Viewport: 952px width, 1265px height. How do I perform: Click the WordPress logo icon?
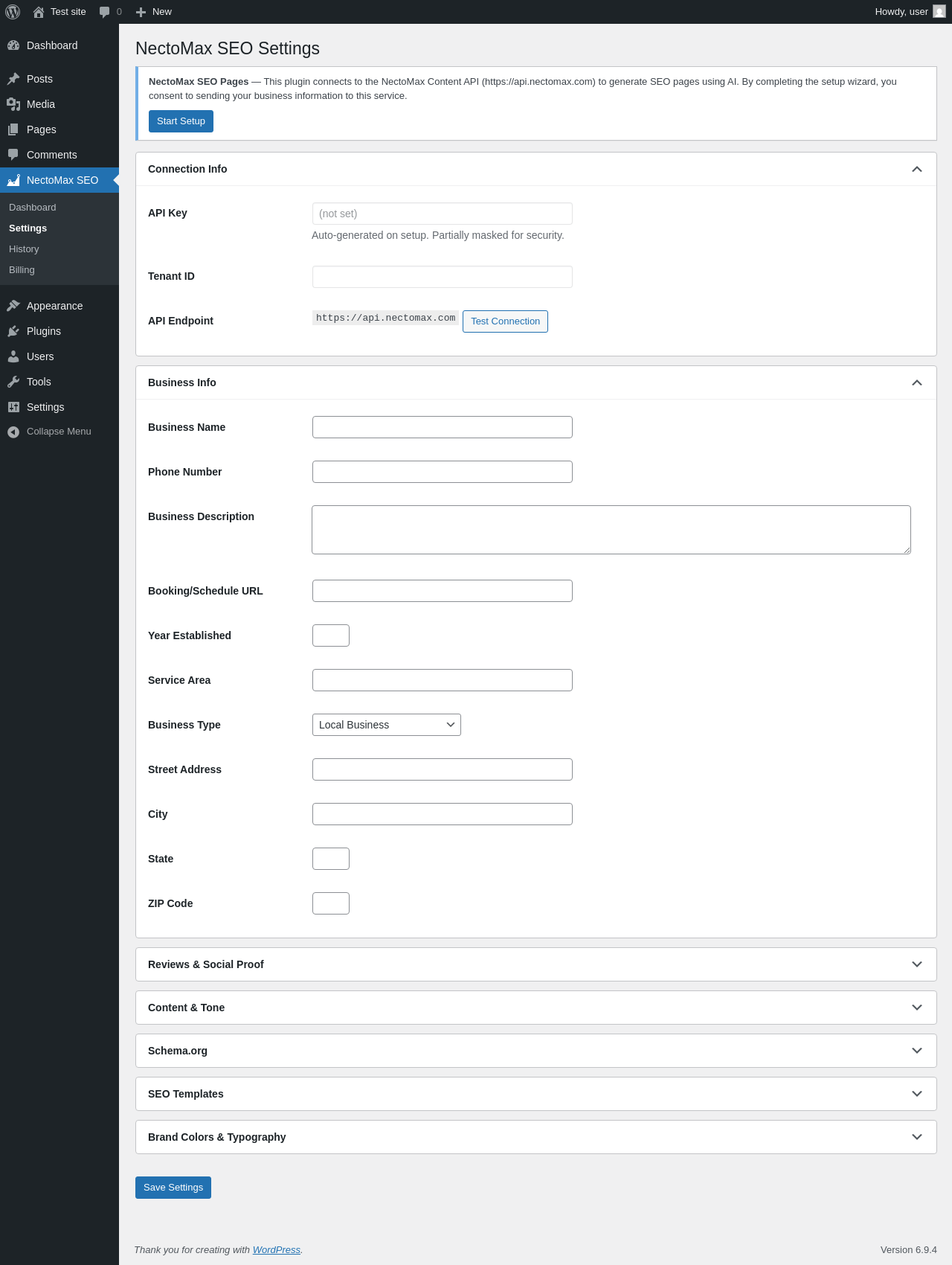tap(13, 12)
